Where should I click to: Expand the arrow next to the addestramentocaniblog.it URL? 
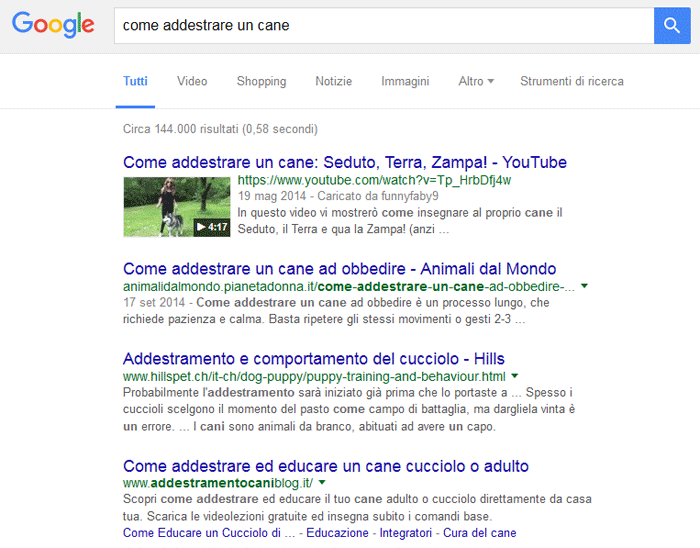coord(322,482)
